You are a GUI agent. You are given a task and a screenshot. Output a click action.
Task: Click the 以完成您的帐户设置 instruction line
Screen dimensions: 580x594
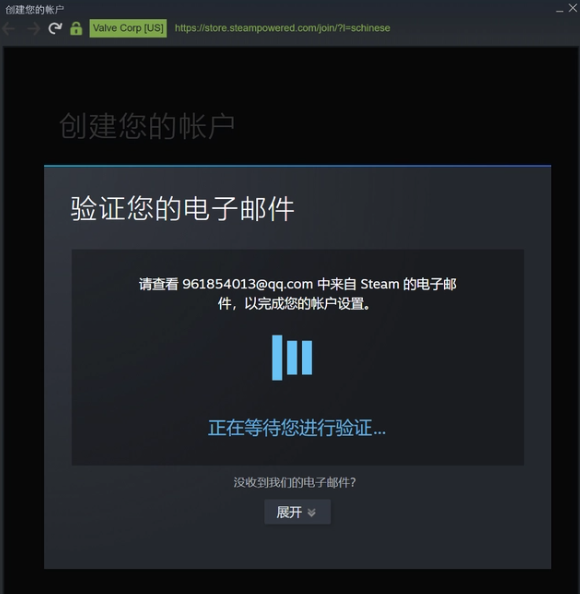(294, 303)
